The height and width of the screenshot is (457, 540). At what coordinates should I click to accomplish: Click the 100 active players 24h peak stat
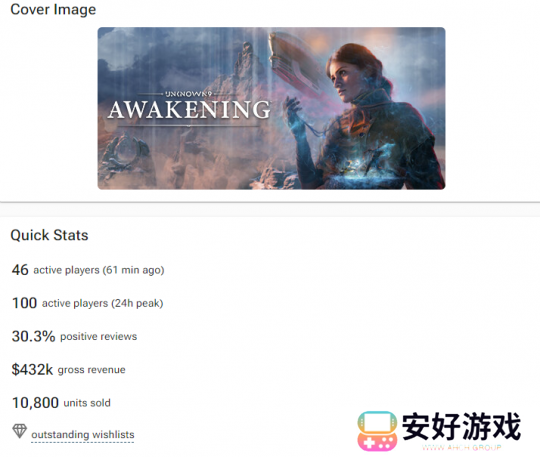click(87, 303)
